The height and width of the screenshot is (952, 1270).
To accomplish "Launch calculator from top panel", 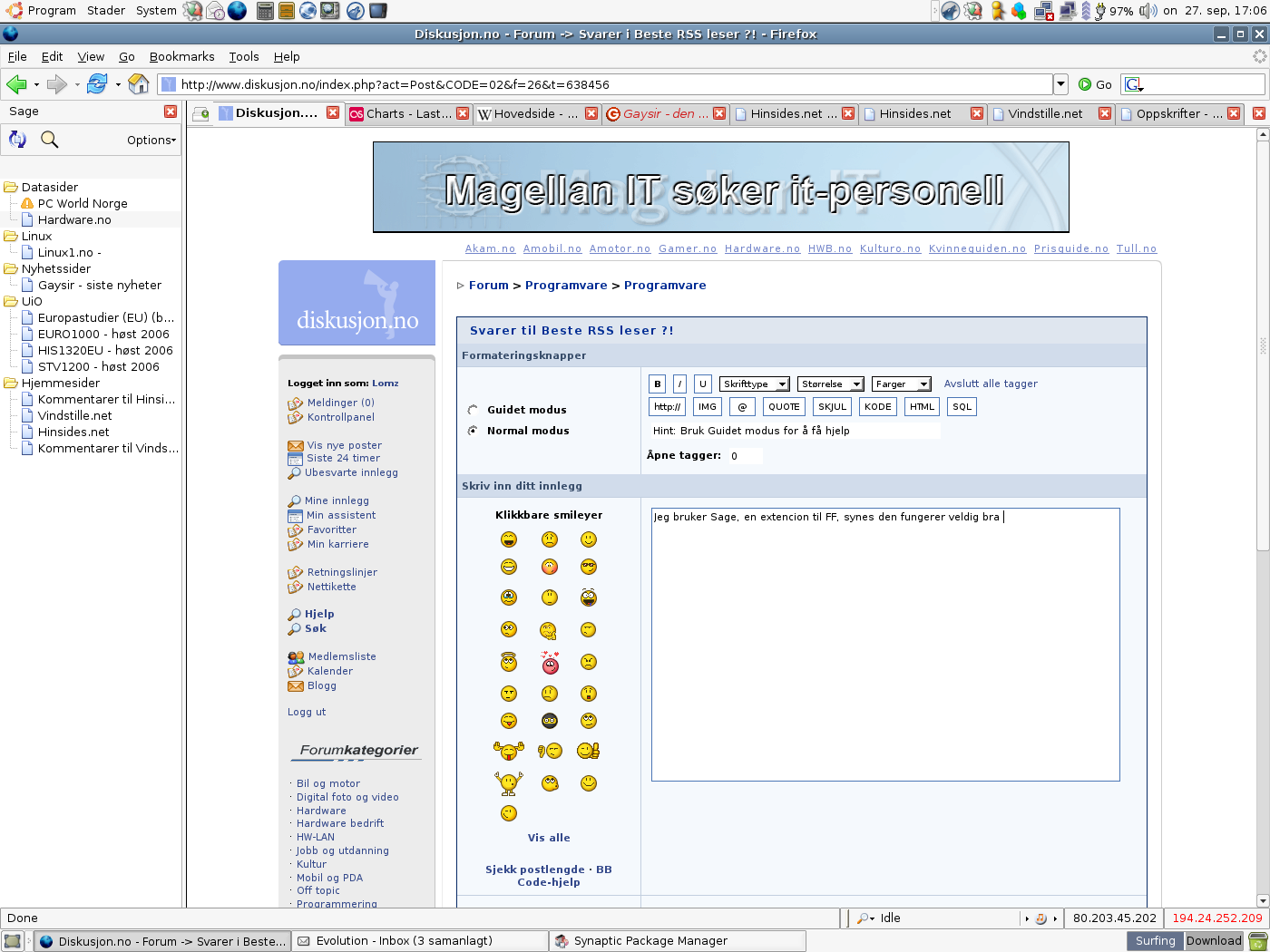I will click(265, 11).
